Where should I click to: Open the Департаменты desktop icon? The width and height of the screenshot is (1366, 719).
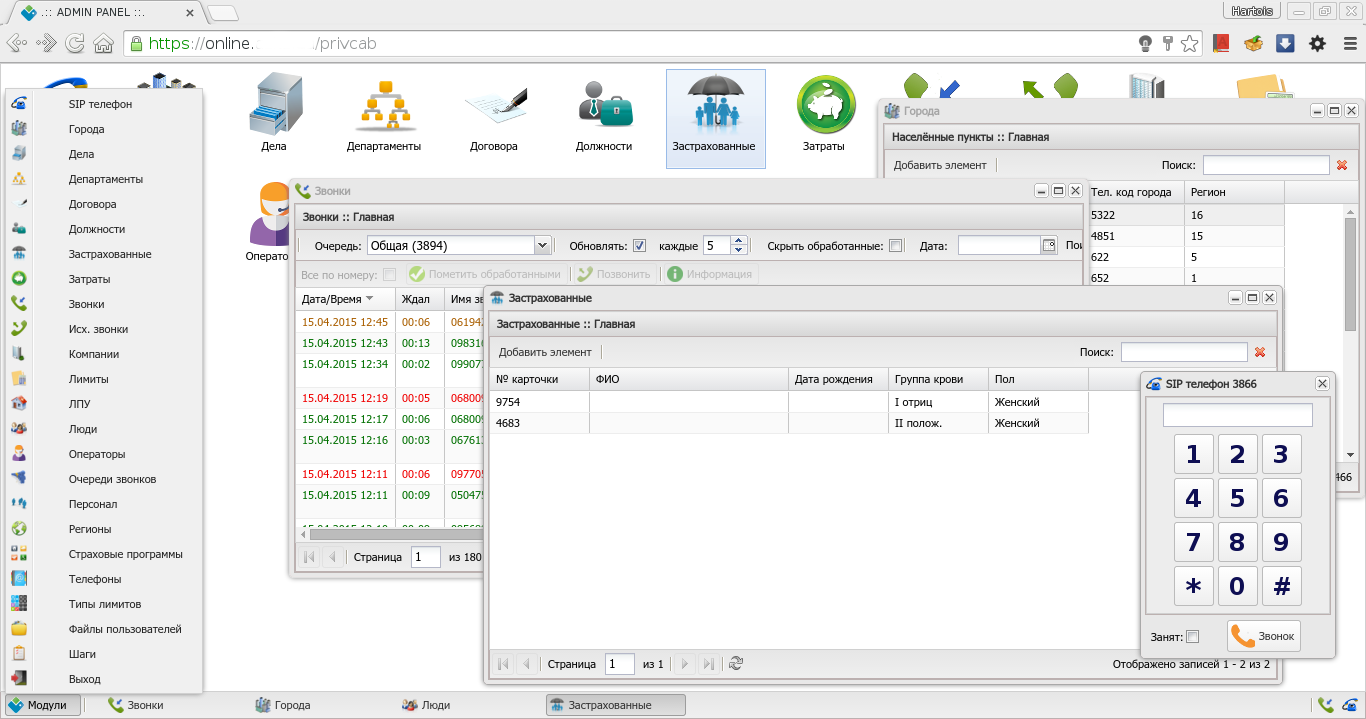(383, 114)
